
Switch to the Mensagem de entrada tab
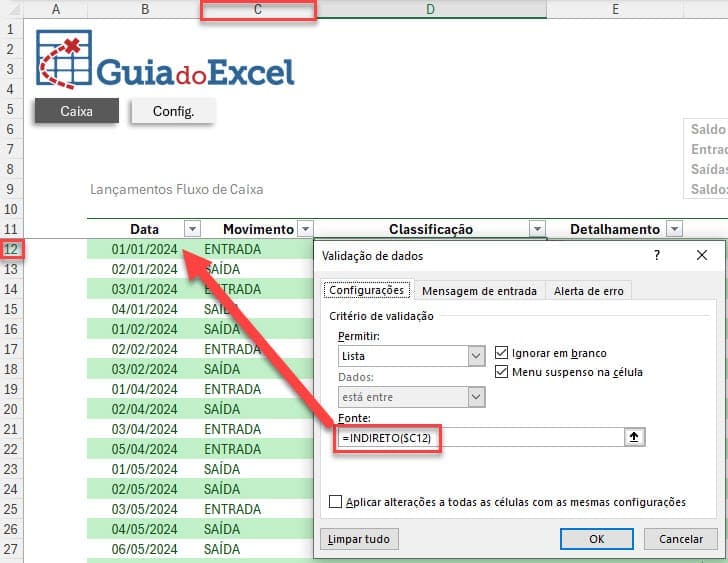pyautogui.click(x=479, y=291)
